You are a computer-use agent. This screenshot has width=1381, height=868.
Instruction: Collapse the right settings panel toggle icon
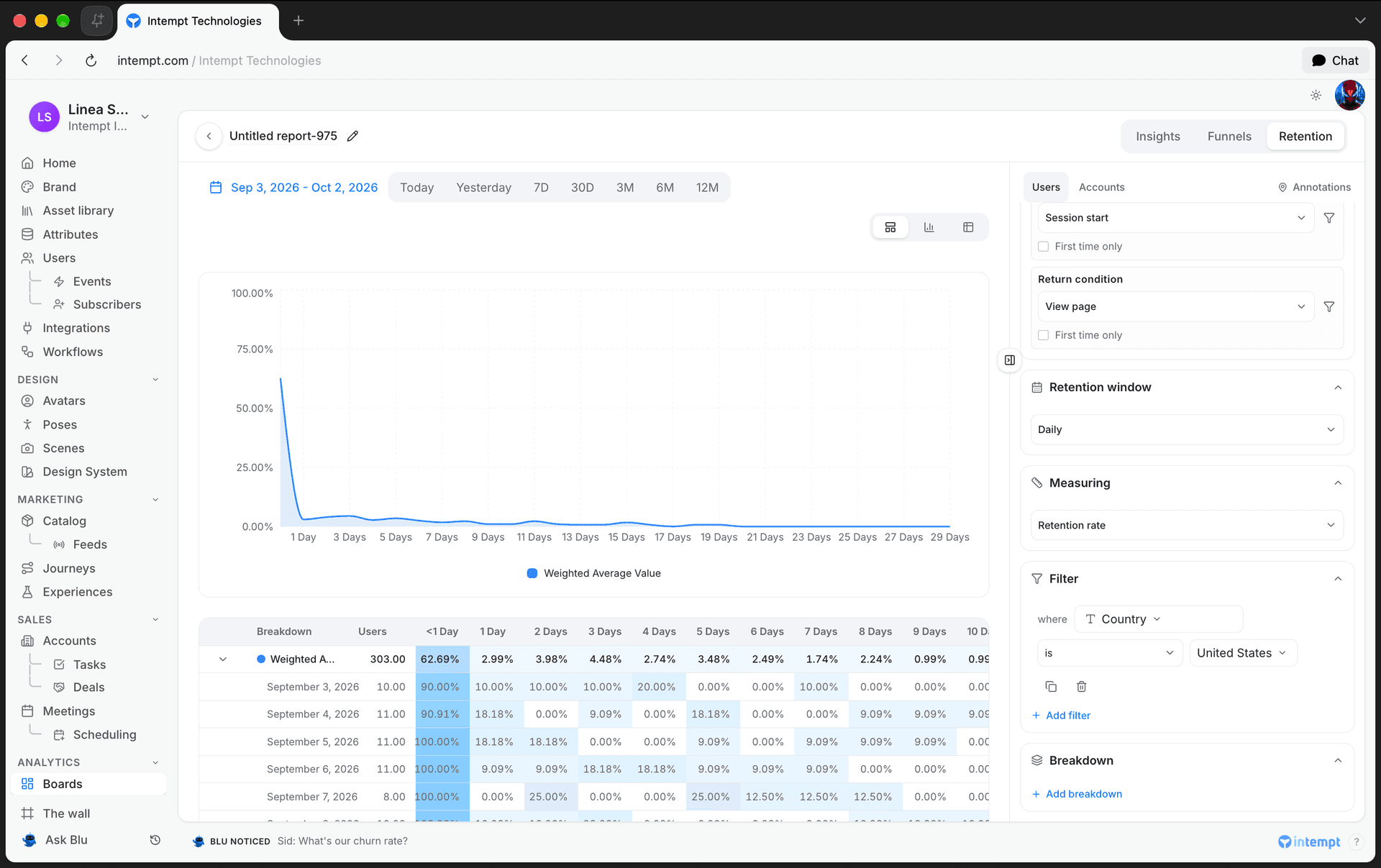[x=1010, y=360]
